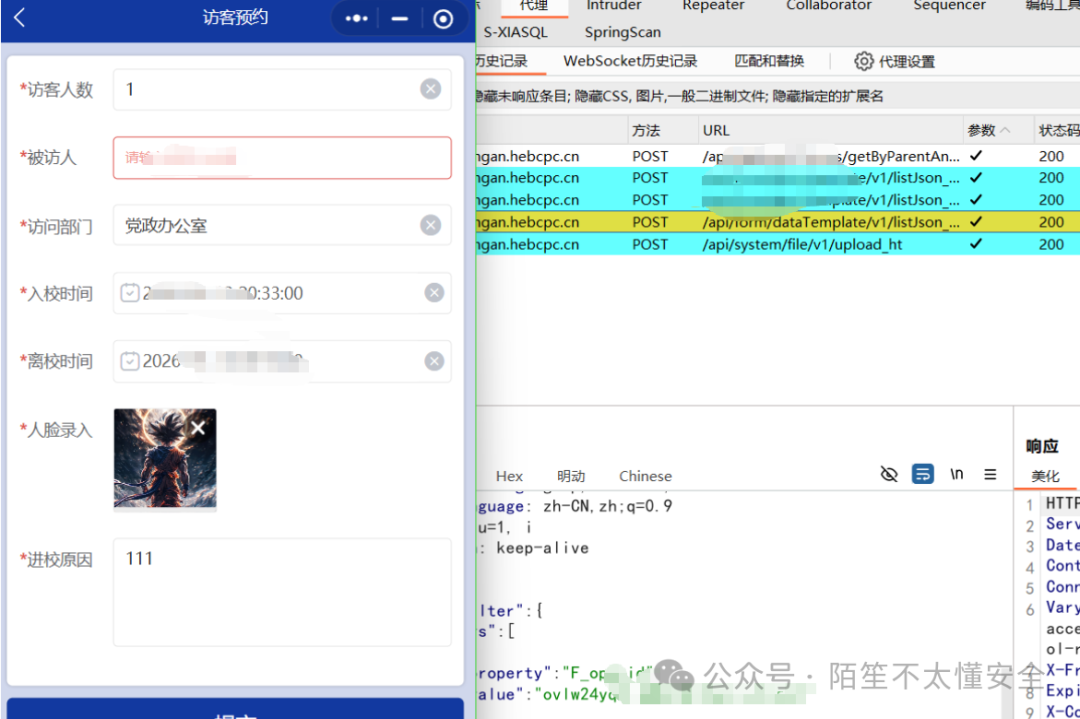Open the mini-program more options menu

[356, 18]
